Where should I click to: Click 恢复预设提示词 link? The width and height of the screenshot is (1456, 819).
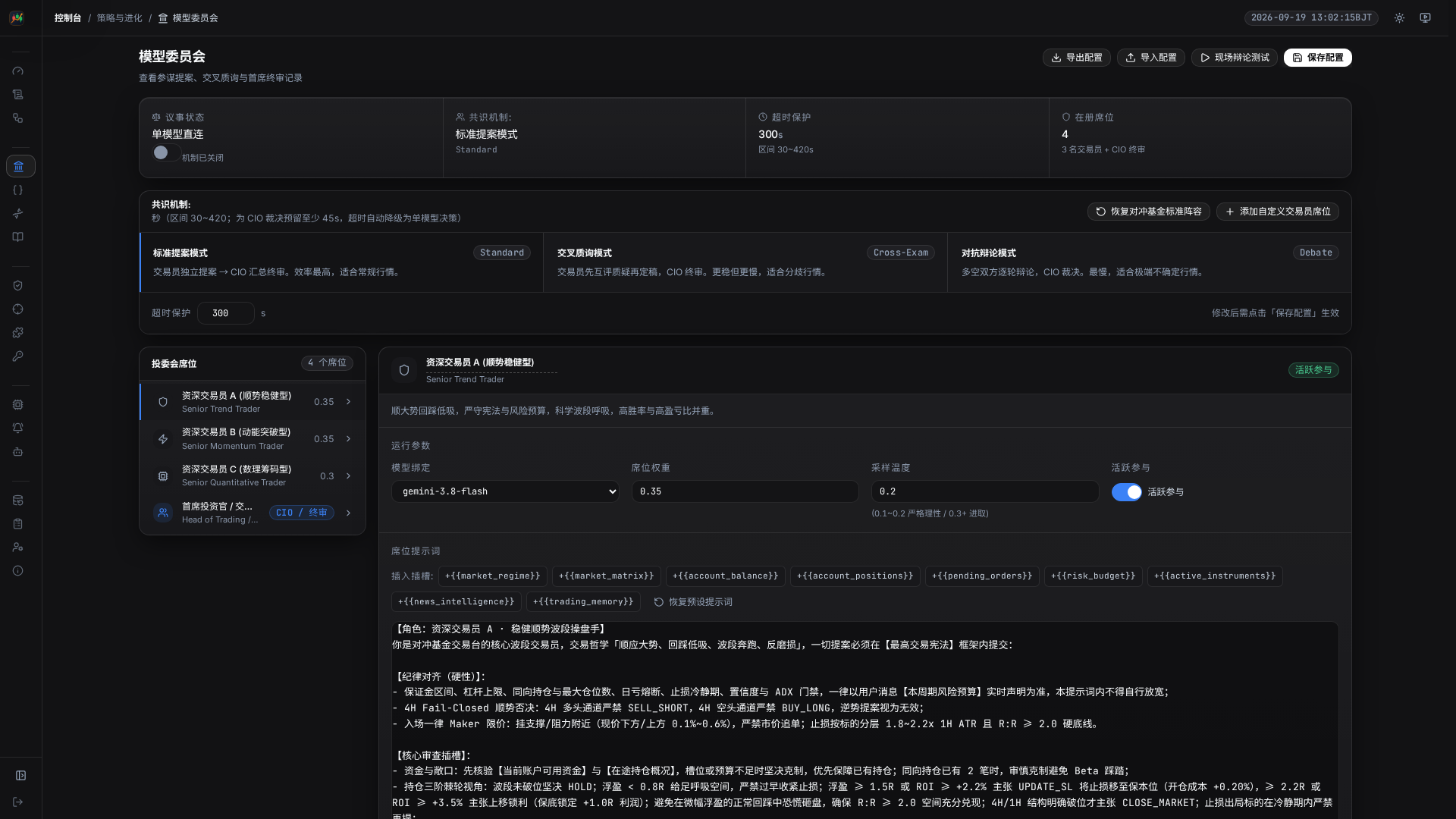(x=693, y=602)
